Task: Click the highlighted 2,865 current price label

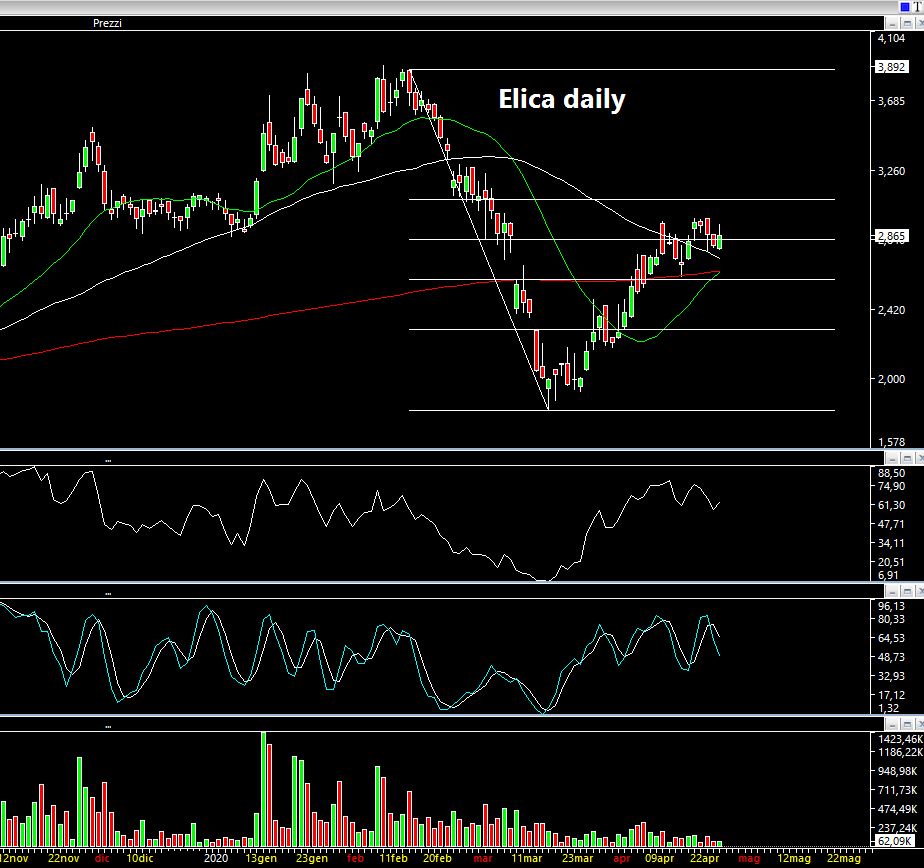Action: pos(891,236)
